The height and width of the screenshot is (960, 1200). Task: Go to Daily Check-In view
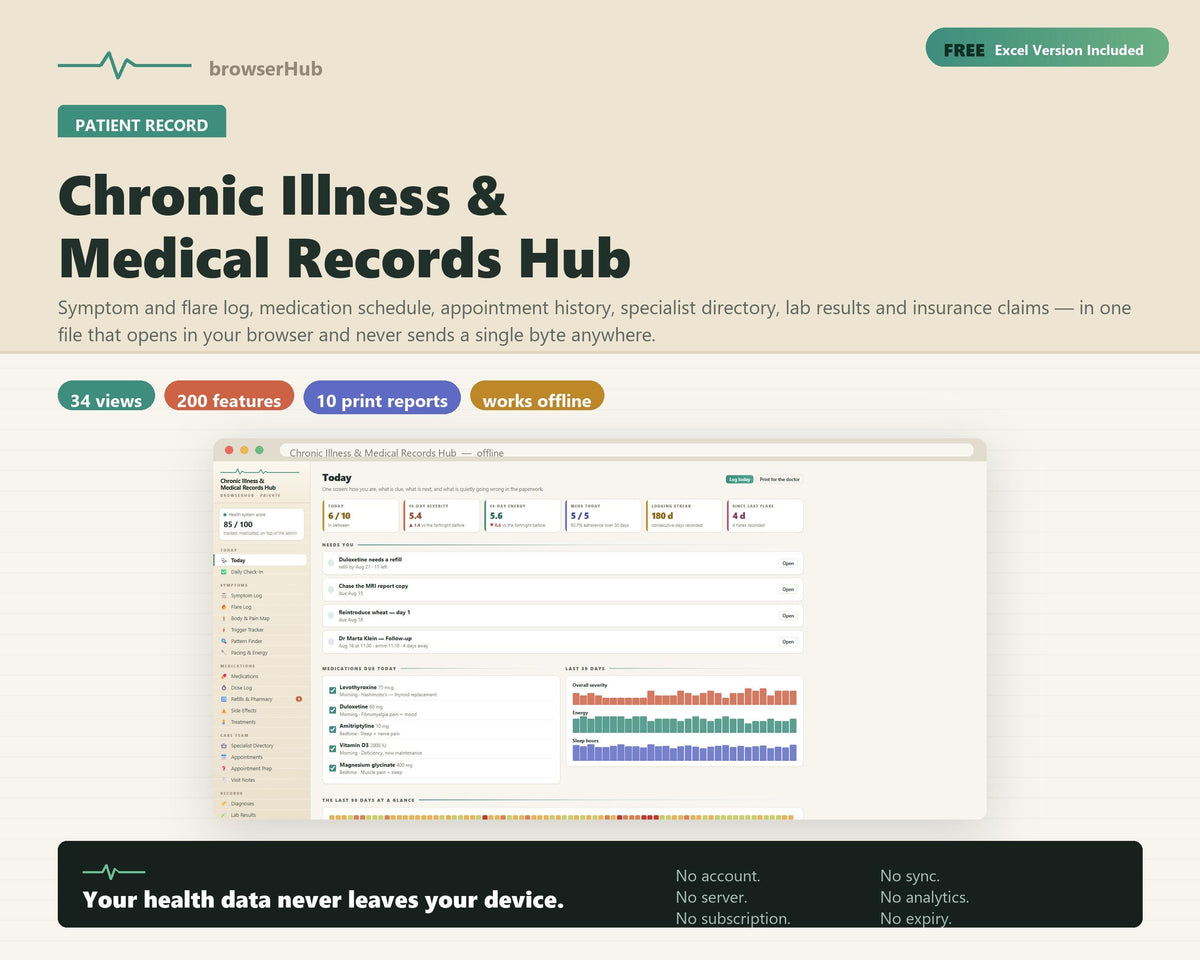tap(262, 572)
